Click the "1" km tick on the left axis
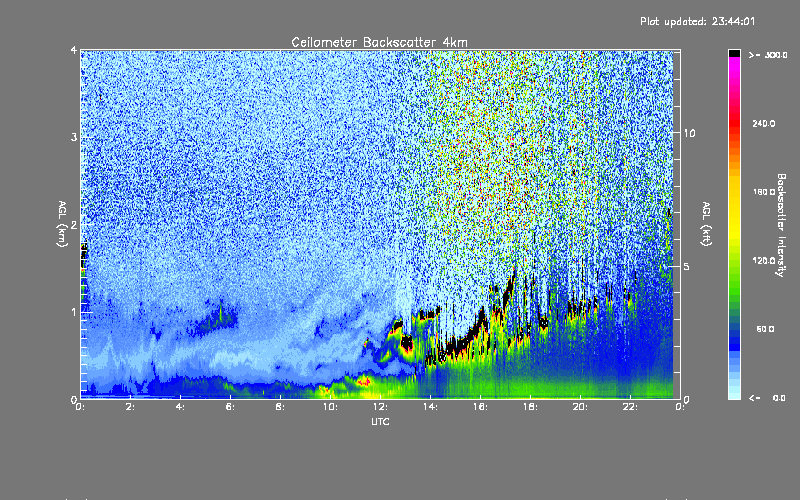The height and width of the screenshot is (500, 800). click(x=74, y=312)
